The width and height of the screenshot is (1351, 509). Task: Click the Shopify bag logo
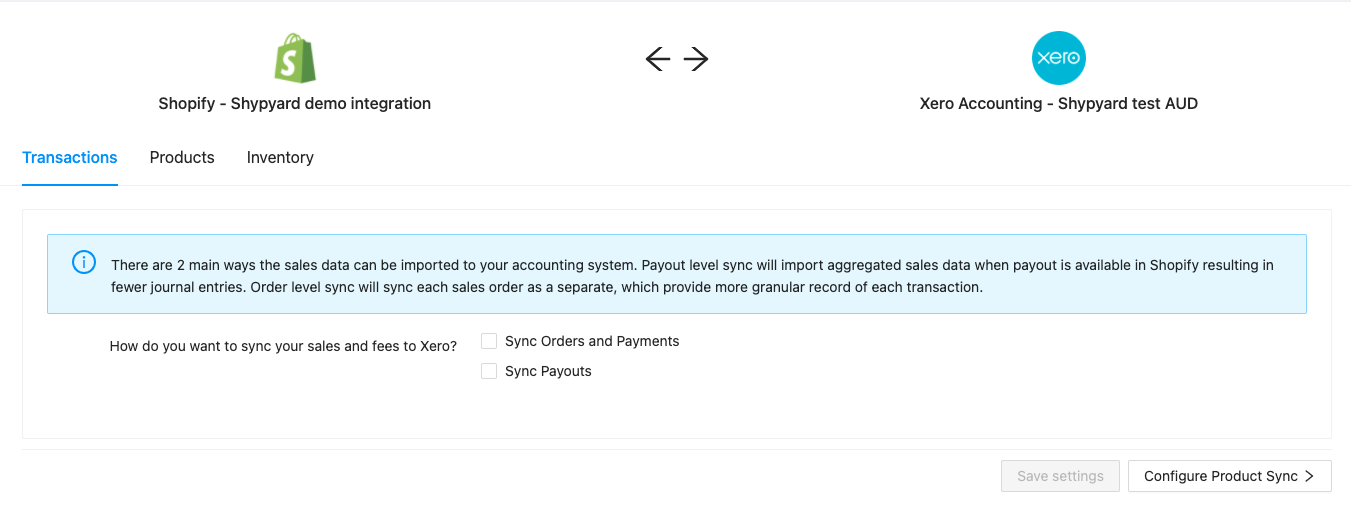tap(295, 58)
